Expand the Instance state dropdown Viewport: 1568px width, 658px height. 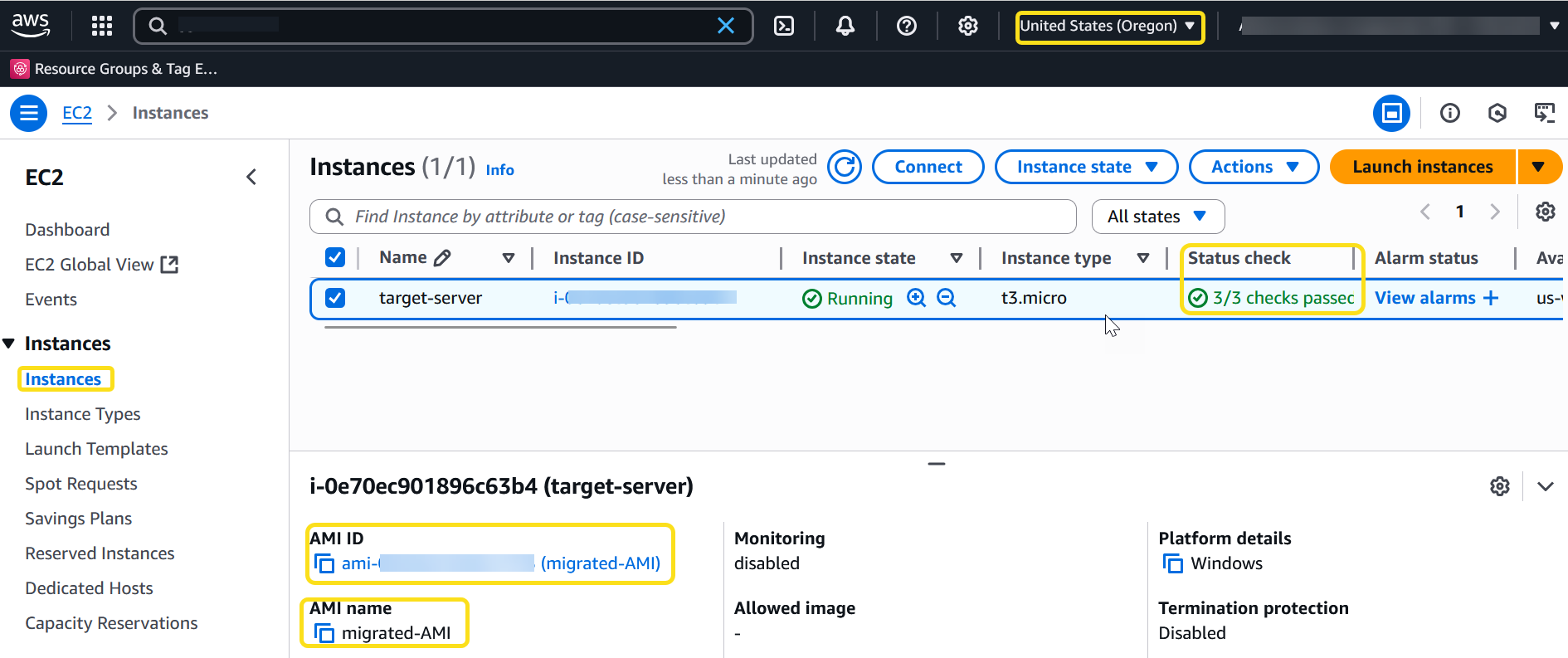(x=1086, y=167)
